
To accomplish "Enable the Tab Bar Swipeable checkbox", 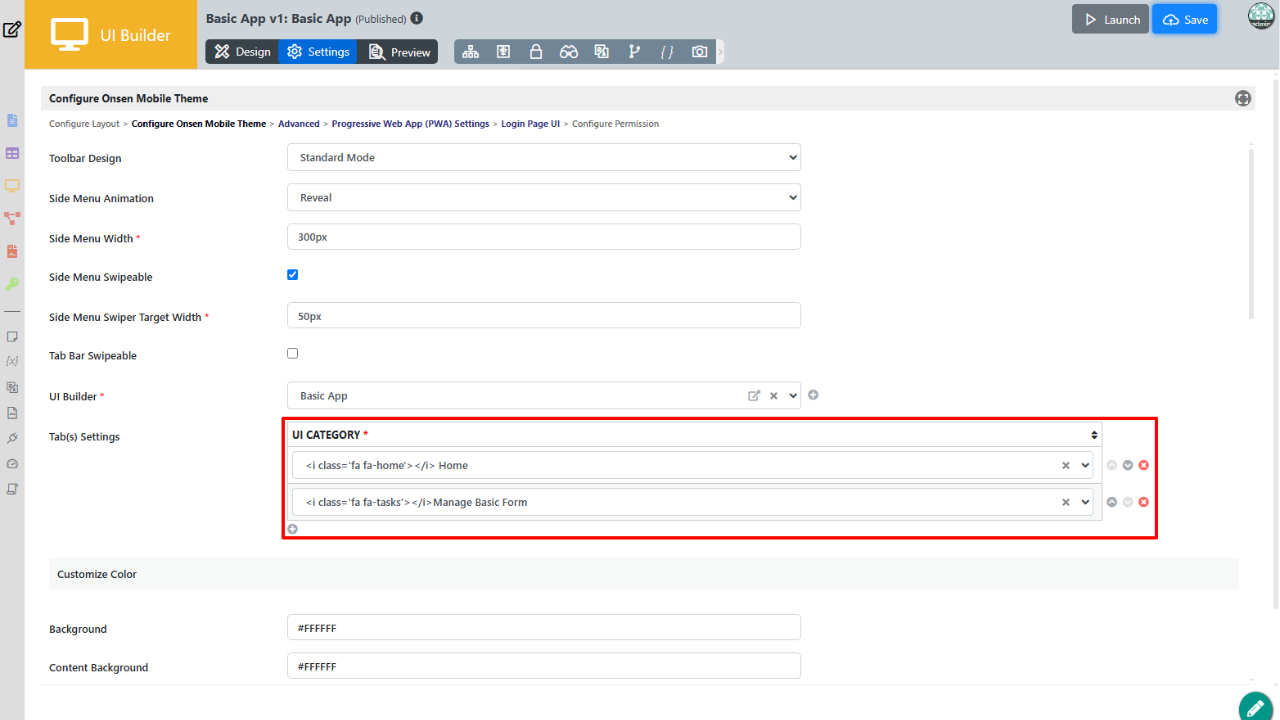I will (x=293, y=353).
